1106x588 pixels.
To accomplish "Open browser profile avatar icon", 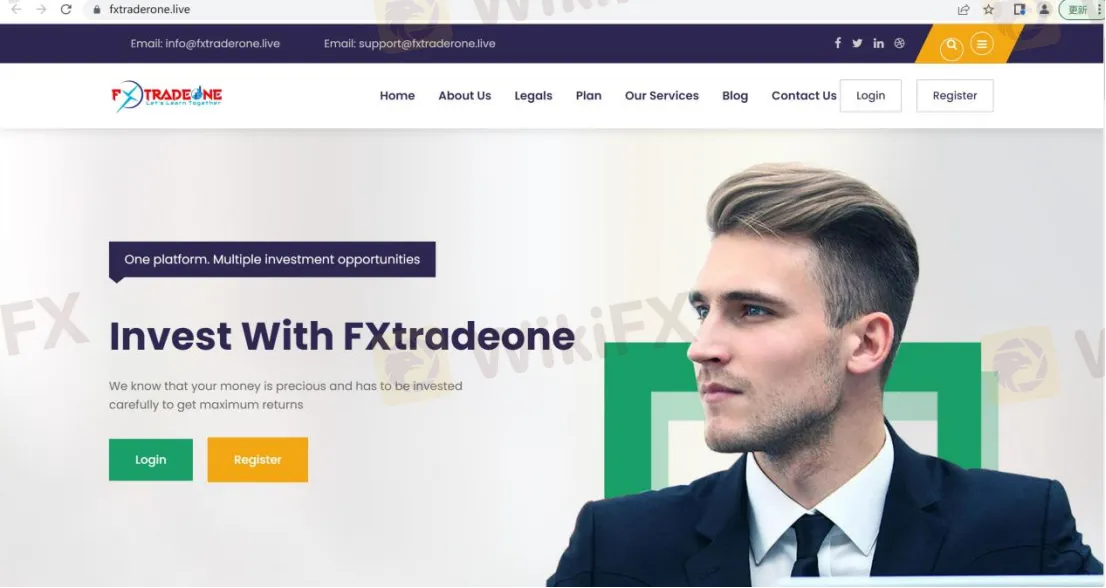I will point(1045,9).
